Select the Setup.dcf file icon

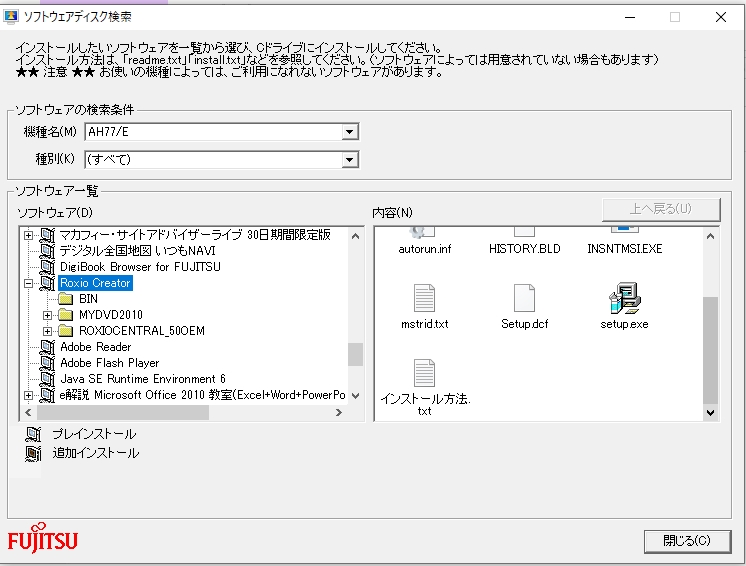524,298
